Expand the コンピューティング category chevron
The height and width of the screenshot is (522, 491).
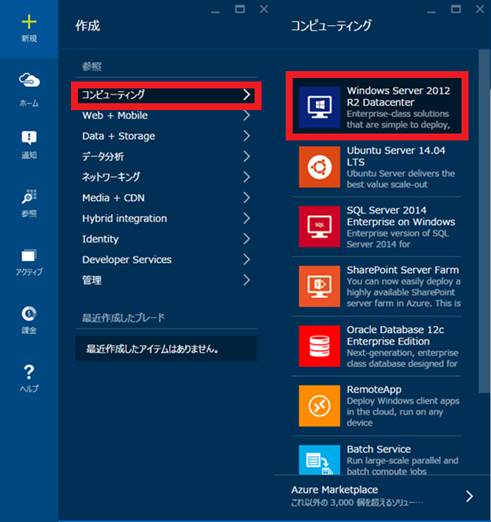(246, 95)
